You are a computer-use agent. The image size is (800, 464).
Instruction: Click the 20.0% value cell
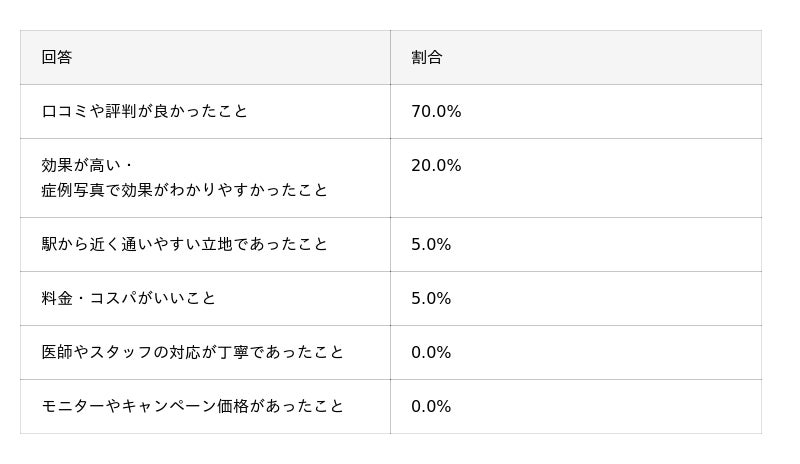436,165
